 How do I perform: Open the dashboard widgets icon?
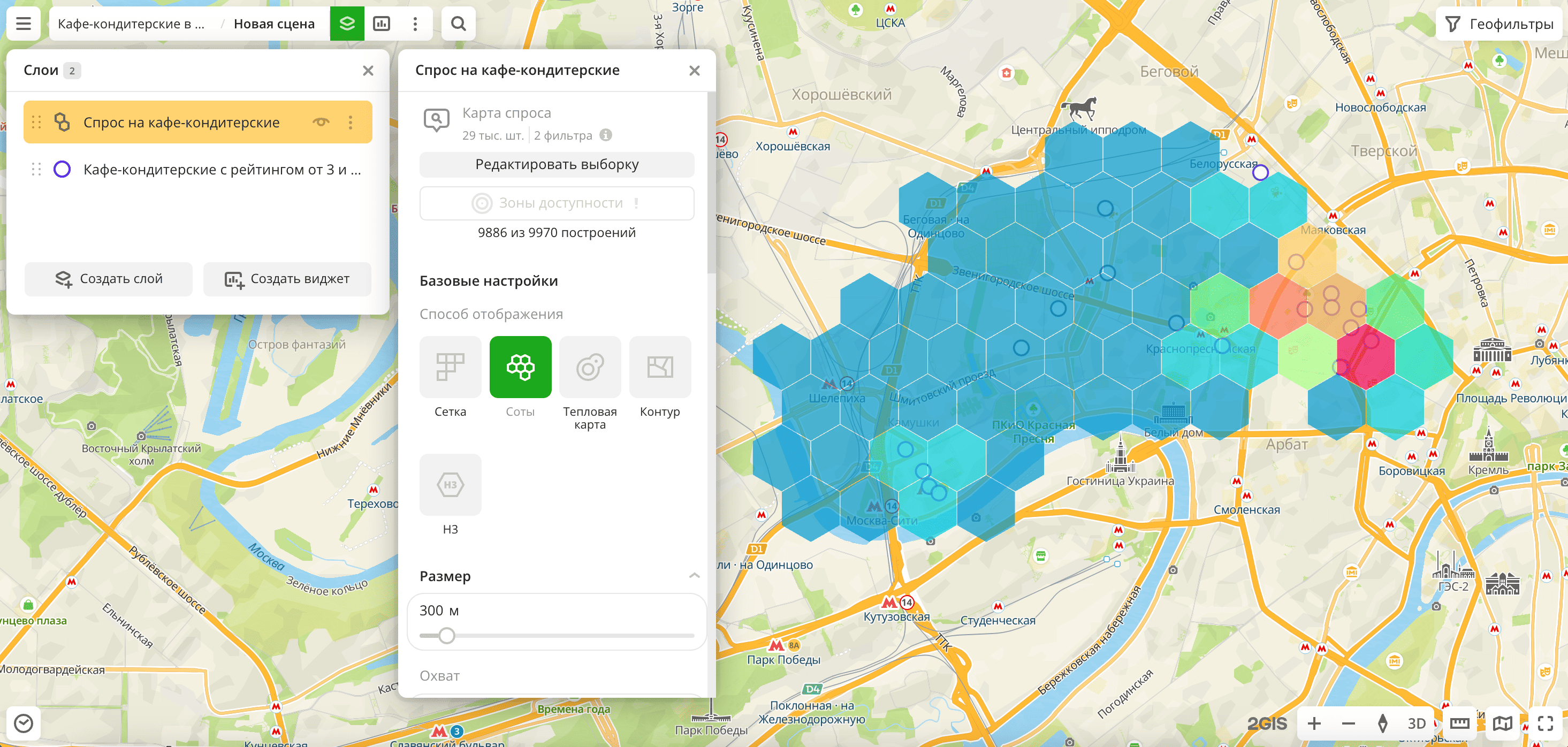pos(382,24)
